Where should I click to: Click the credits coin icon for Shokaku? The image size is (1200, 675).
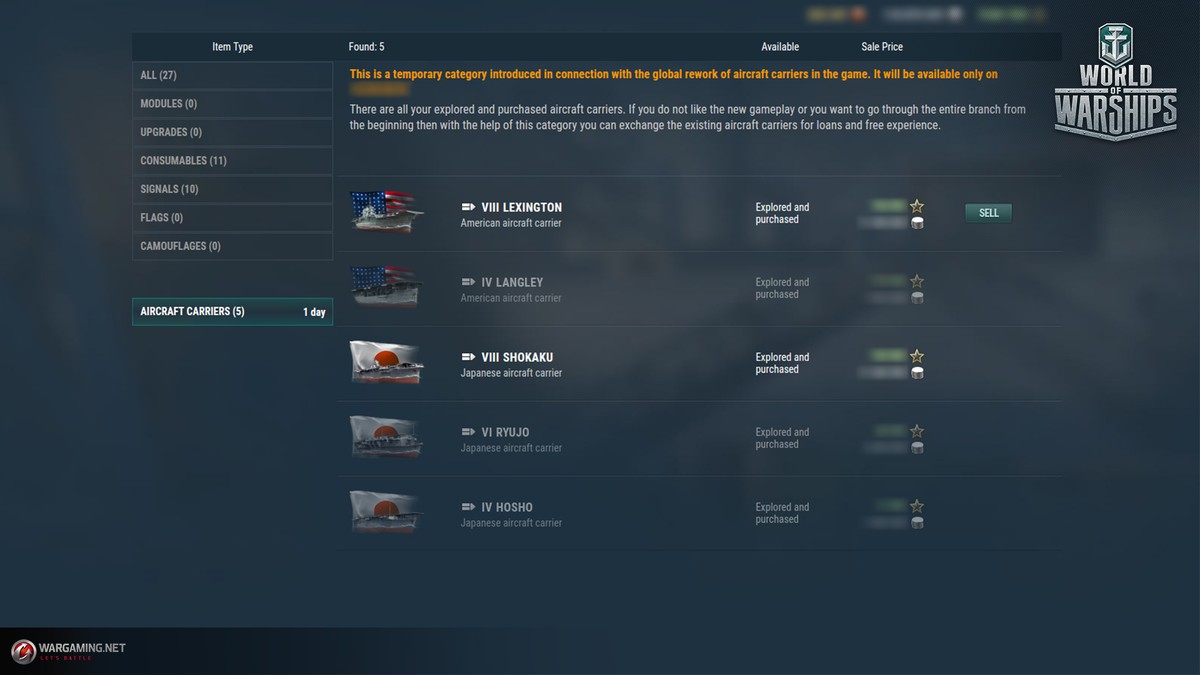[917, 373]
